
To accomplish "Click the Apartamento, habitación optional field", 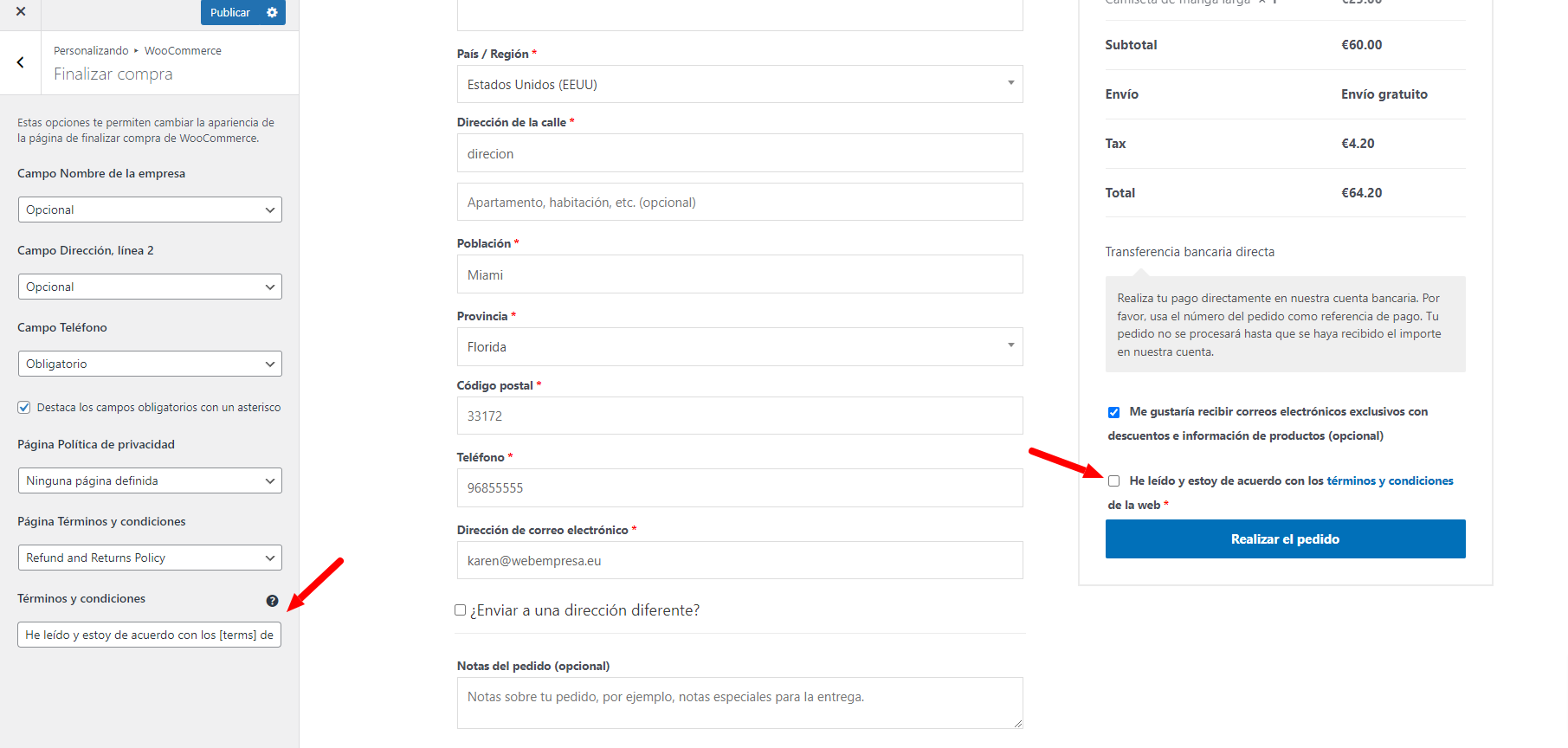I will [739, 202].
